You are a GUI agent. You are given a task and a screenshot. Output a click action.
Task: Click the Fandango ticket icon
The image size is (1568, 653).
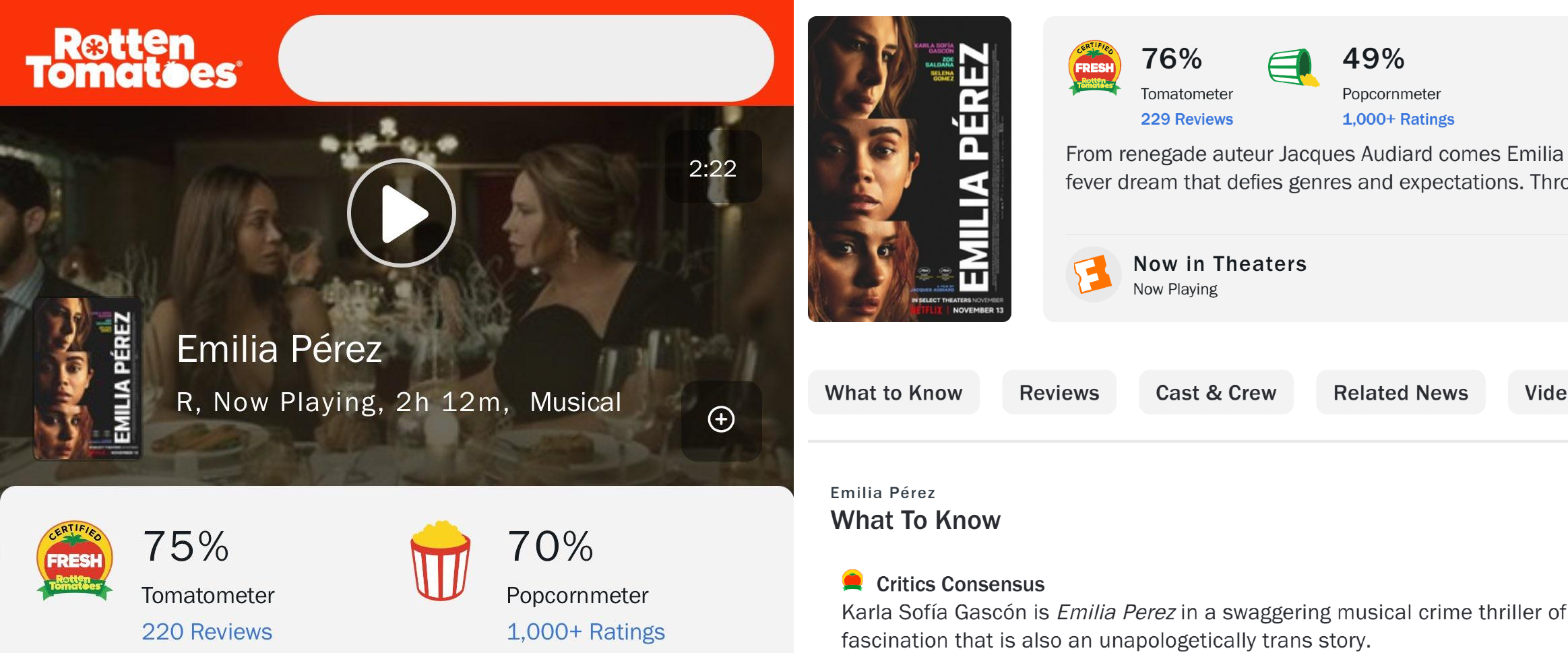pos(1093,274)
